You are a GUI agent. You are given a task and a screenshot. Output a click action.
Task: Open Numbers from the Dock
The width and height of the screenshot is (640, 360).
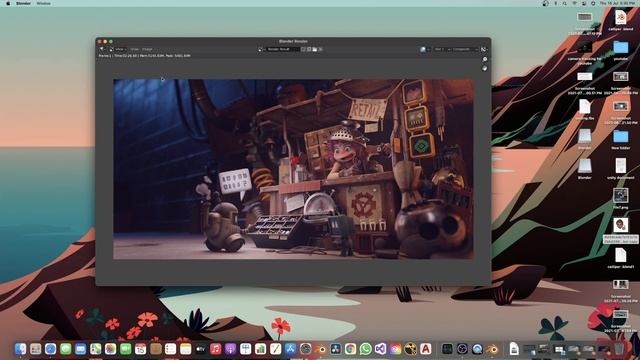(x=260, y=349)
